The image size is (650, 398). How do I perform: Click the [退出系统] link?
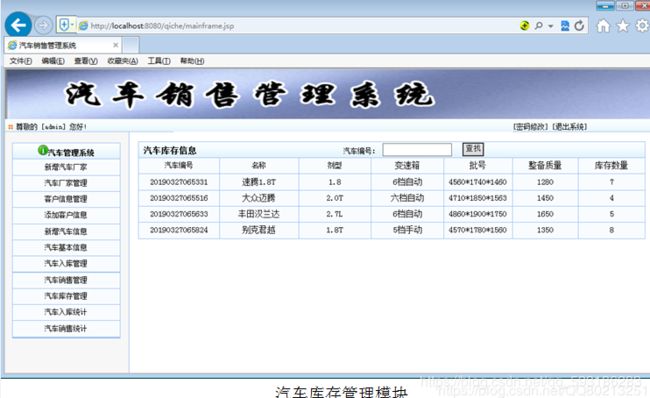point(570,126)
